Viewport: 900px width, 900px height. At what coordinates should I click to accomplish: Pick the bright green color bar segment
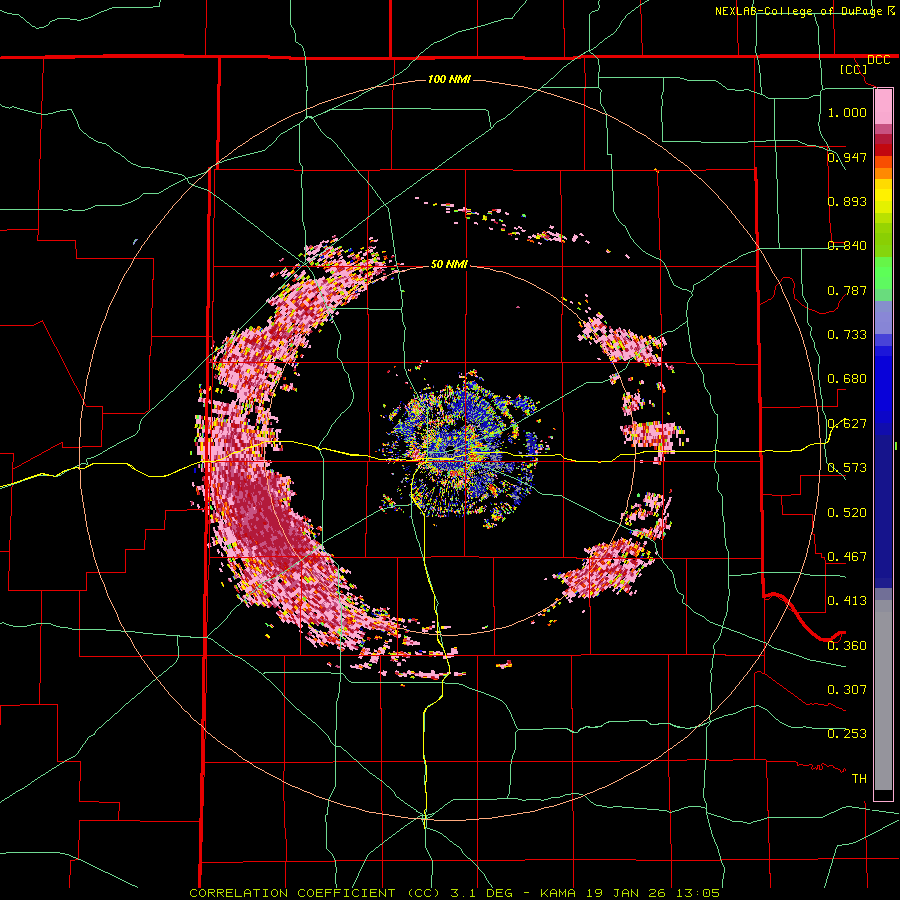pos(883,273)
